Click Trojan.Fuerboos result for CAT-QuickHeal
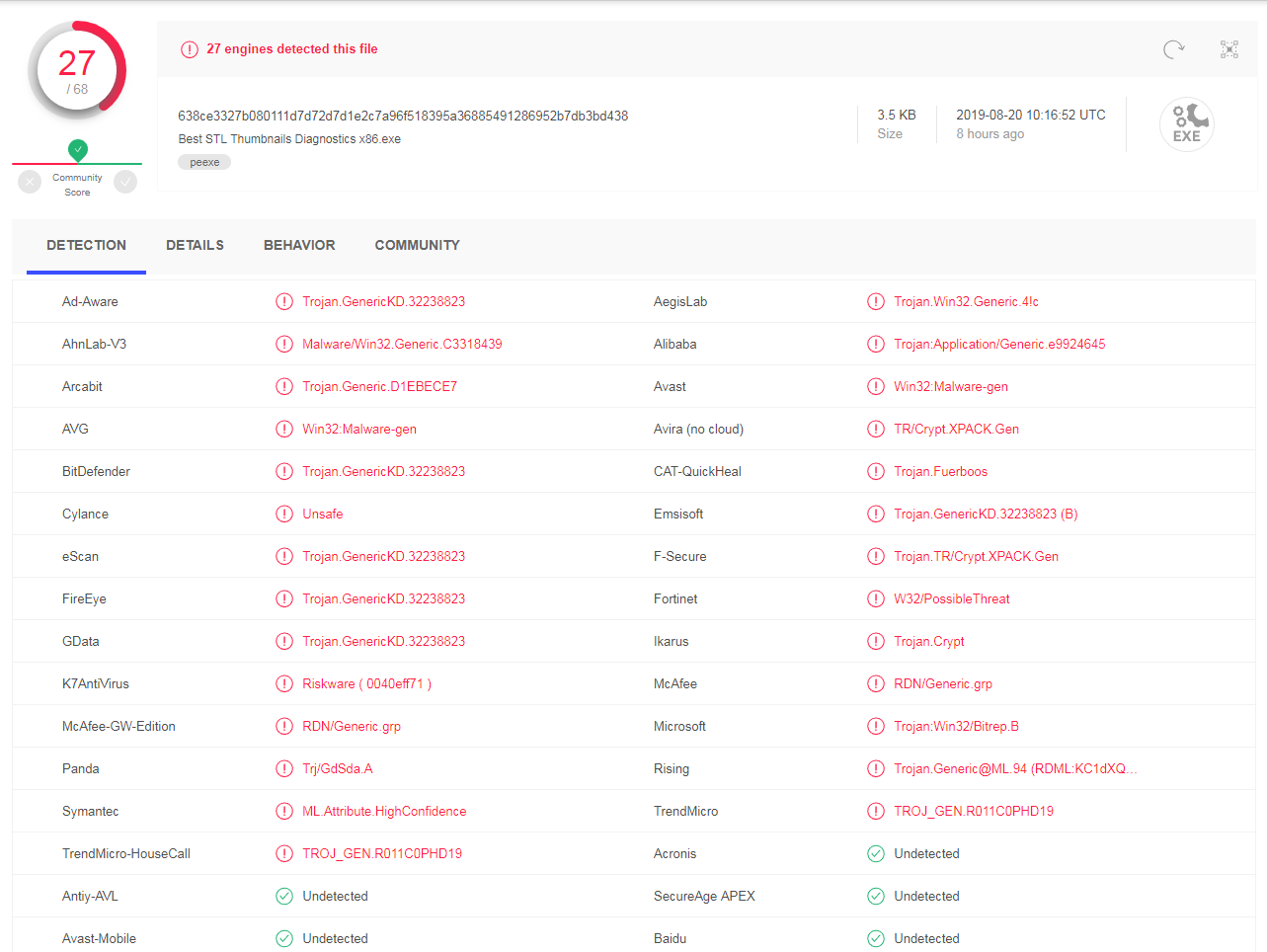The image size is (1267, 952). click(941, 472)
